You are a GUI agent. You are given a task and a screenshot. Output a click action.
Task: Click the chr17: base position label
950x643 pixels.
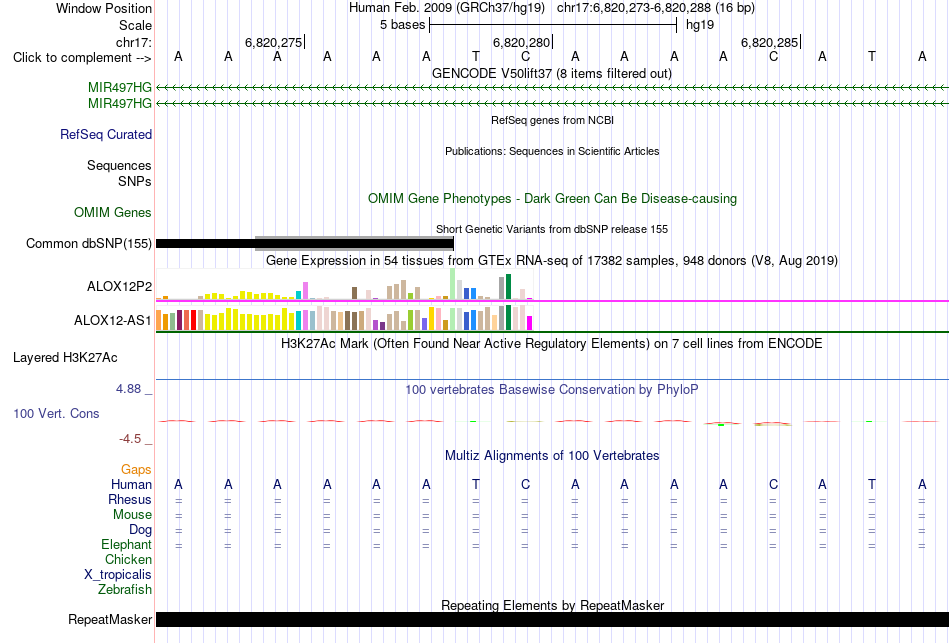pos(134,42)
